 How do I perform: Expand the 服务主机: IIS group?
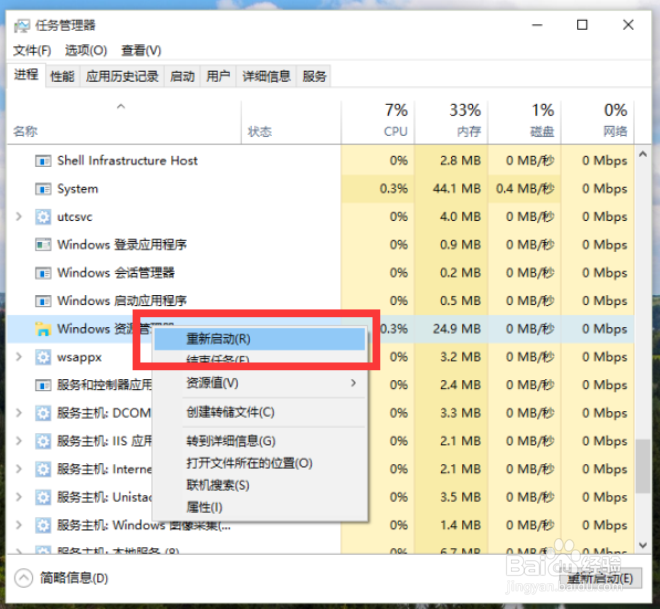19,441
